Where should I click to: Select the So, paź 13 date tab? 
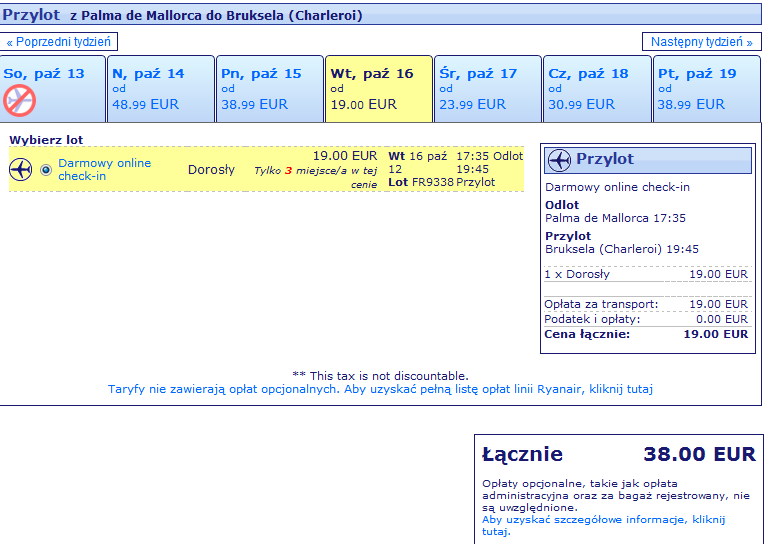(x=53, y=89)
